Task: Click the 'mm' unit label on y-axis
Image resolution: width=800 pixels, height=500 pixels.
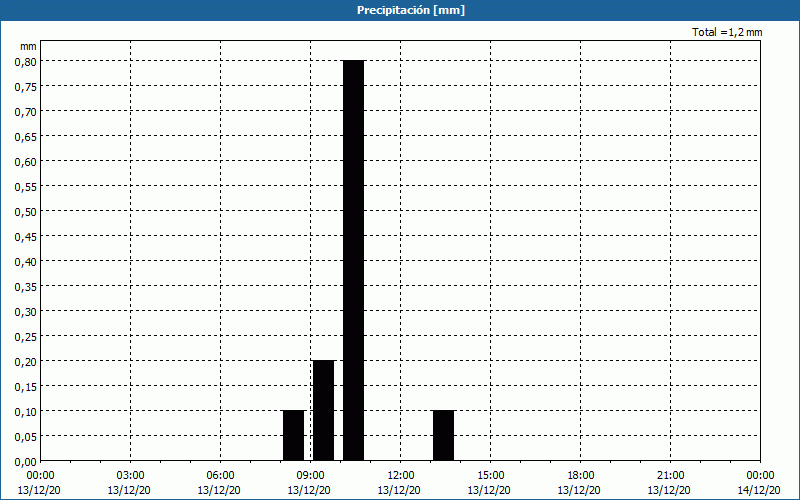Action: (x=28, y=46)
